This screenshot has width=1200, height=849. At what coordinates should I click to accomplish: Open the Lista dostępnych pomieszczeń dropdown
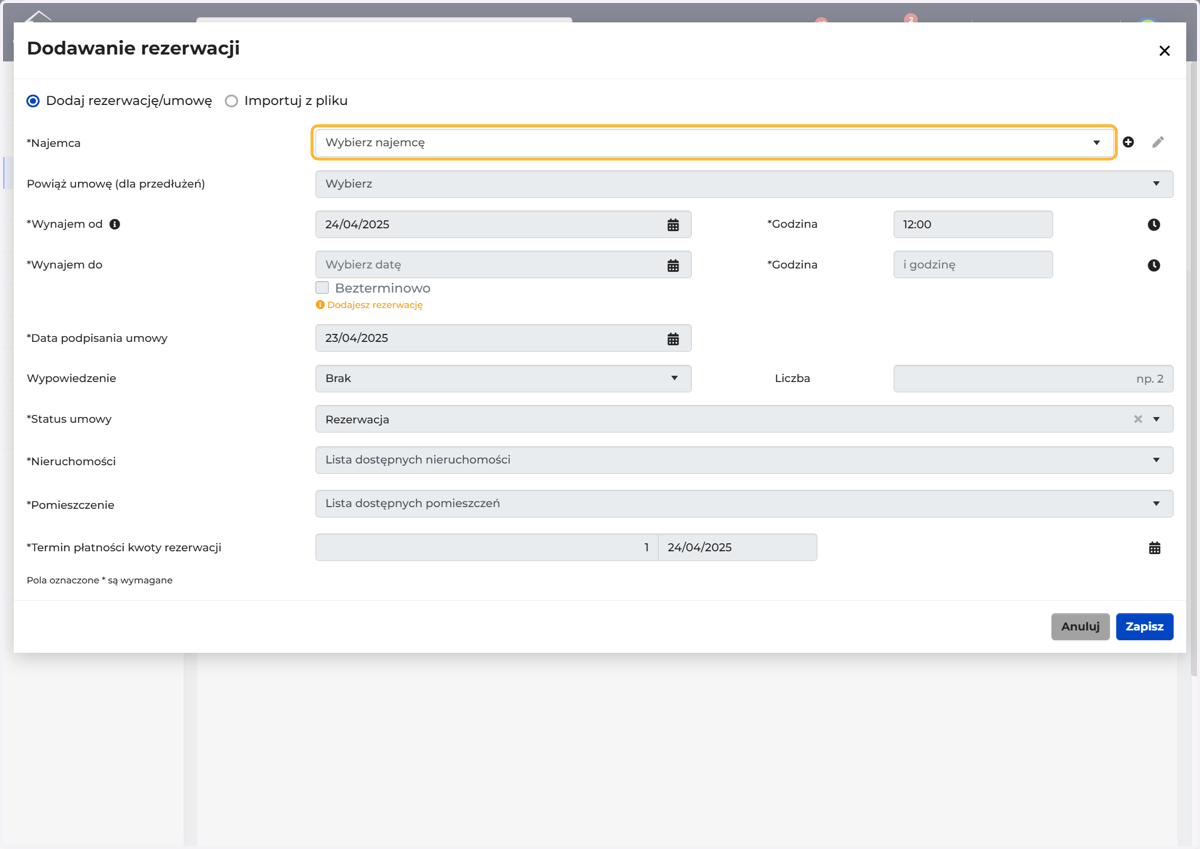[744, 503]
